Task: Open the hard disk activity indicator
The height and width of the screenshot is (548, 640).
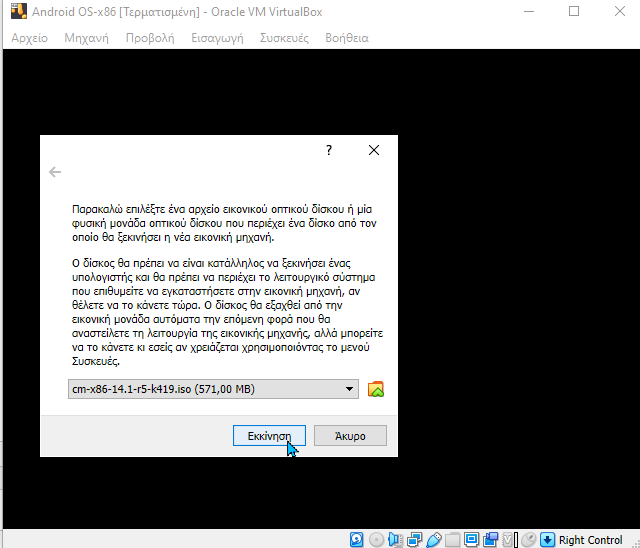Action: [x=356, y=539]
